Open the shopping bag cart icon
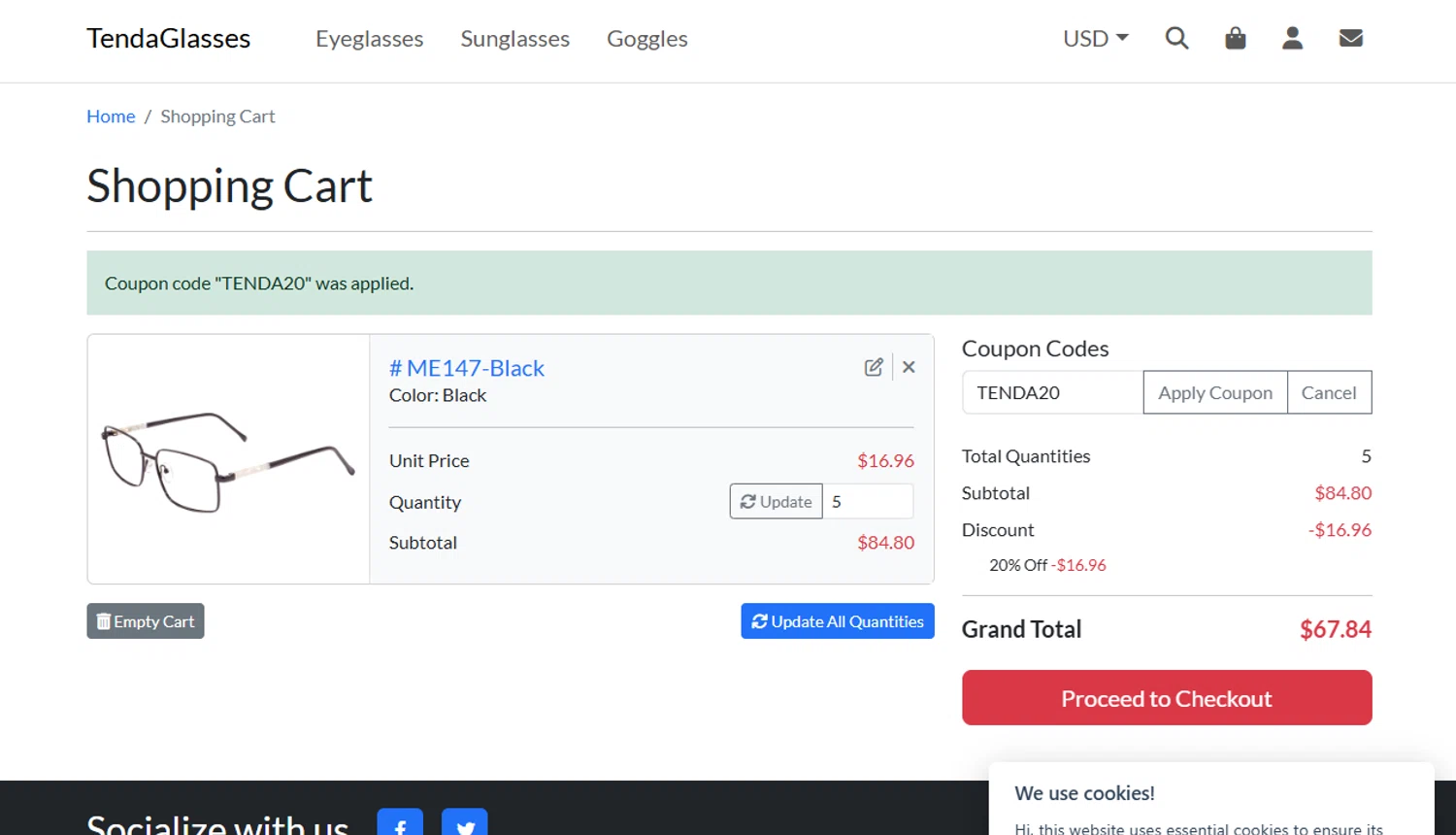 (x=1235, y=38)
